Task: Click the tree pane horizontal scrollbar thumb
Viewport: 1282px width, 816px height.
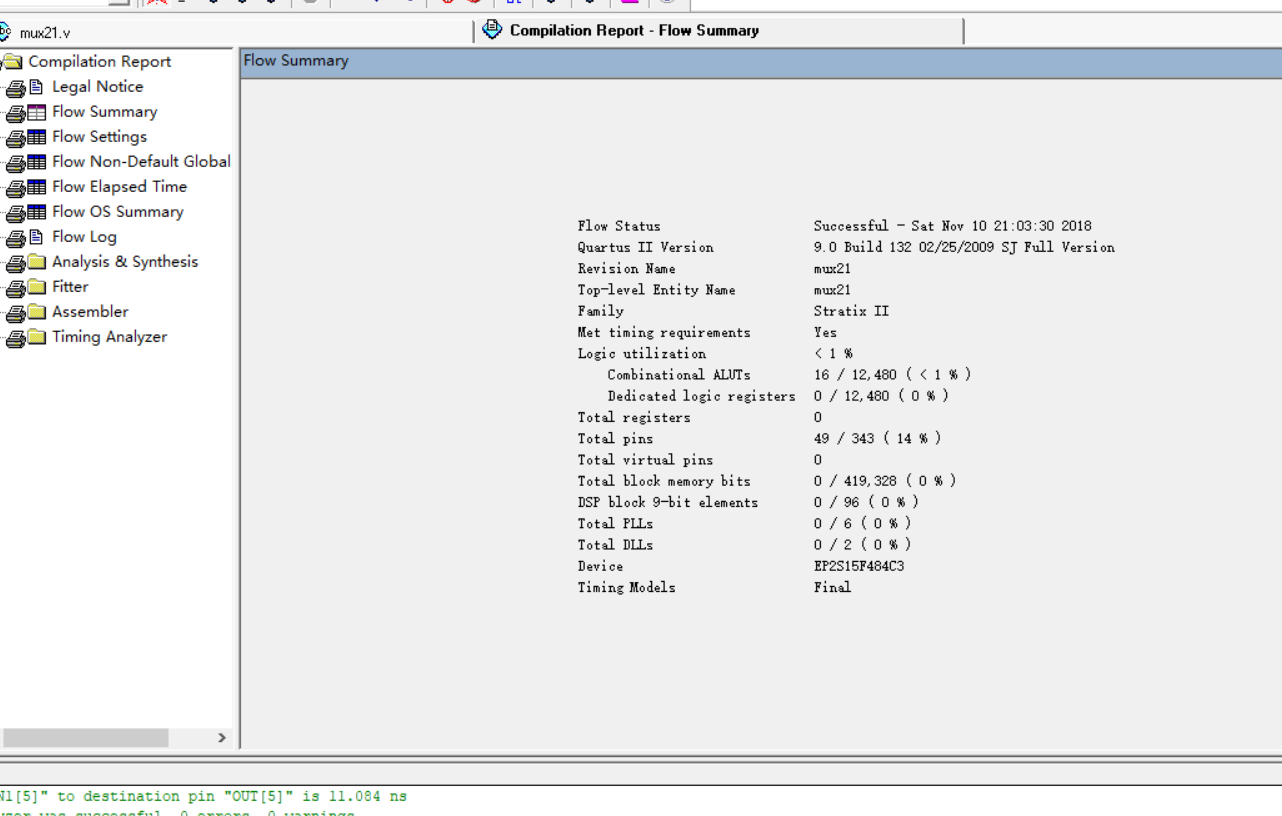Action: coord(85,738)
